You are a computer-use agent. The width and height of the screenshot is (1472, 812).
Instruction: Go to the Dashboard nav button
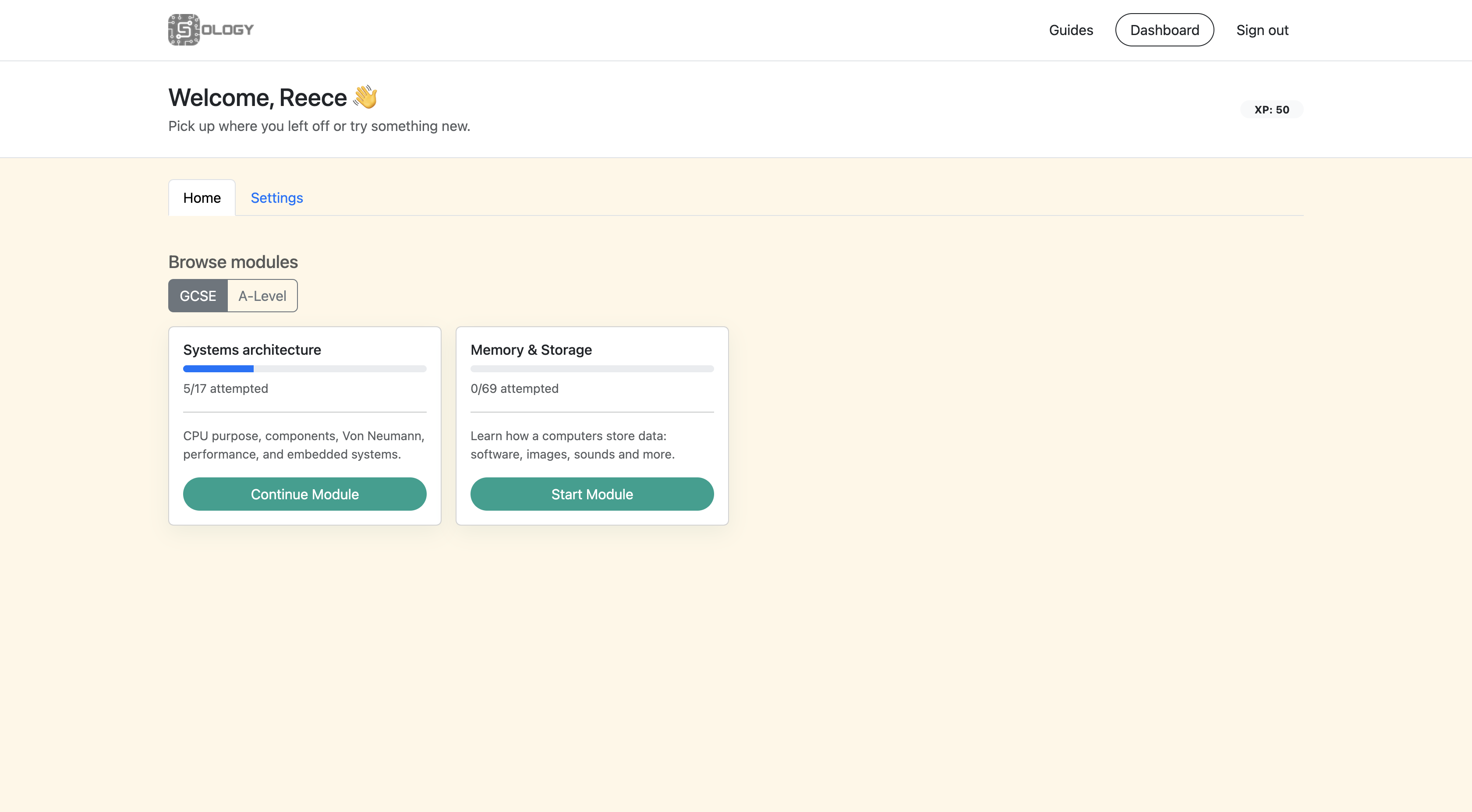coord(1164,30)
